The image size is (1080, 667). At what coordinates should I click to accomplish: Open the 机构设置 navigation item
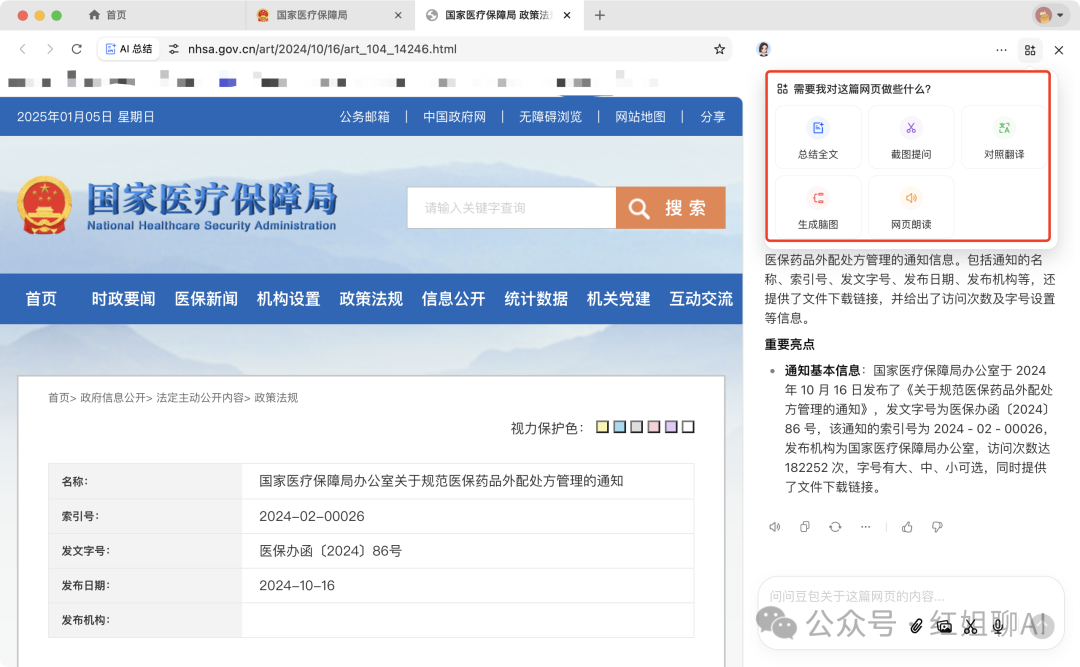289,299
